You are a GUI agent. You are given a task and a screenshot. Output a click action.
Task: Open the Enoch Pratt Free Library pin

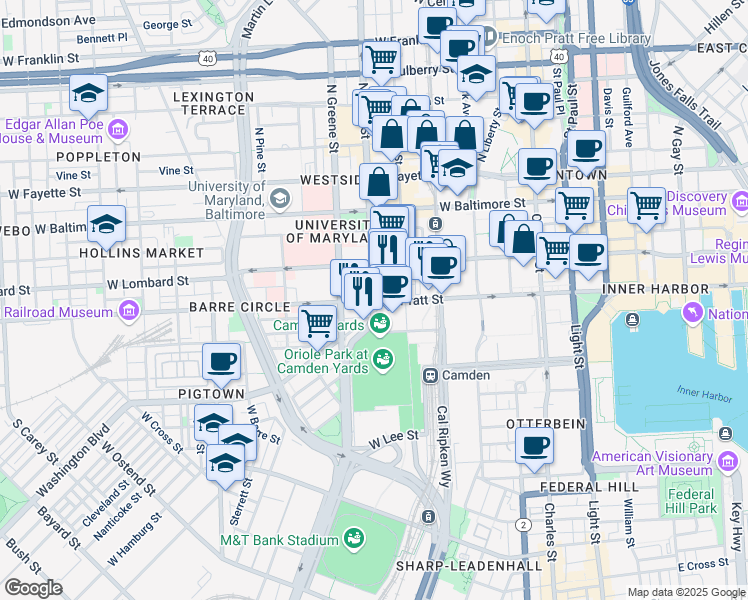489,36
